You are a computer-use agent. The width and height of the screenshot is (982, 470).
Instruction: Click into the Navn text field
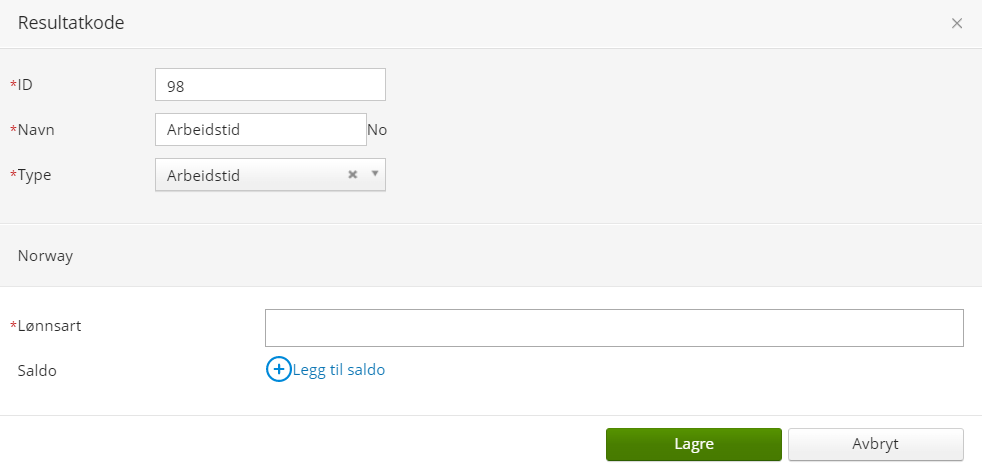(261, 130)
